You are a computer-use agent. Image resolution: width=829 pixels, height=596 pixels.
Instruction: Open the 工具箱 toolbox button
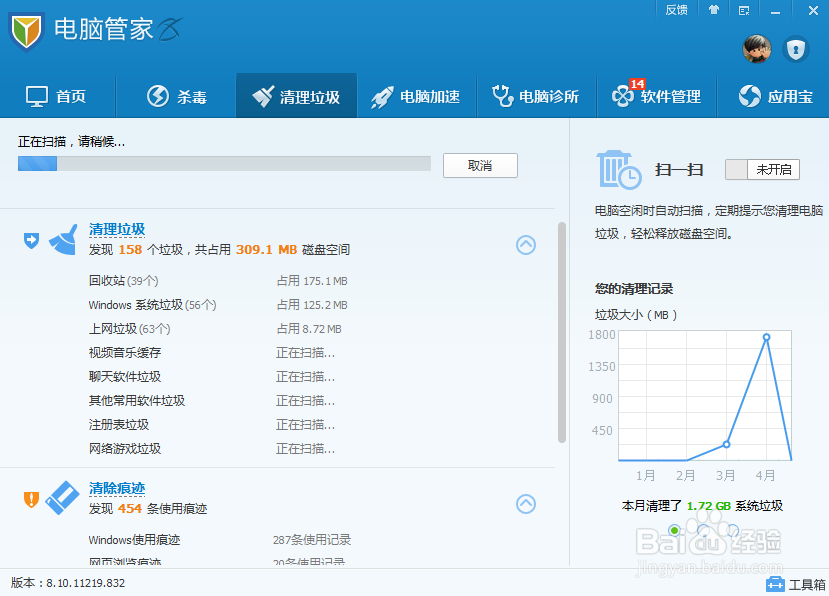point(796,584)
